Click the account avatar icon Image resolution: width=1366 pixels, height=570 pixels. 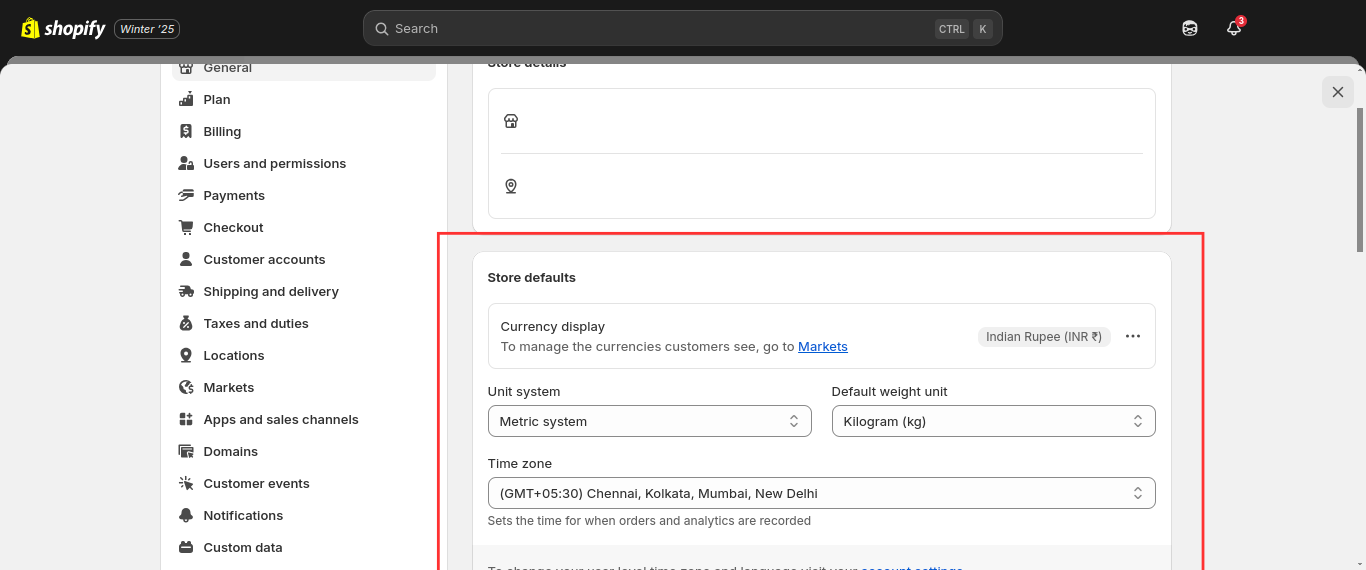(x=1189, y=29)
